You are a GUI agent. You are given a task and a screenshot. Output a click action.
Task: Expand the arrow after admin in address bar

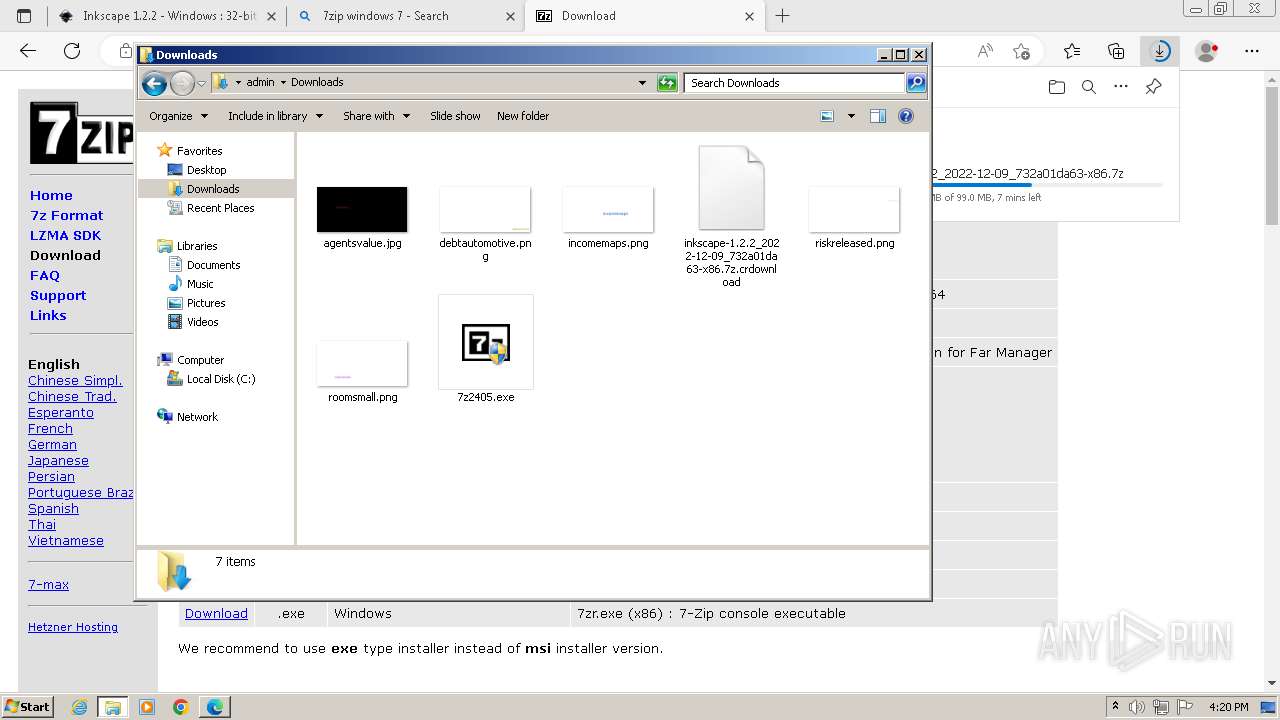[x=283, y=82]
